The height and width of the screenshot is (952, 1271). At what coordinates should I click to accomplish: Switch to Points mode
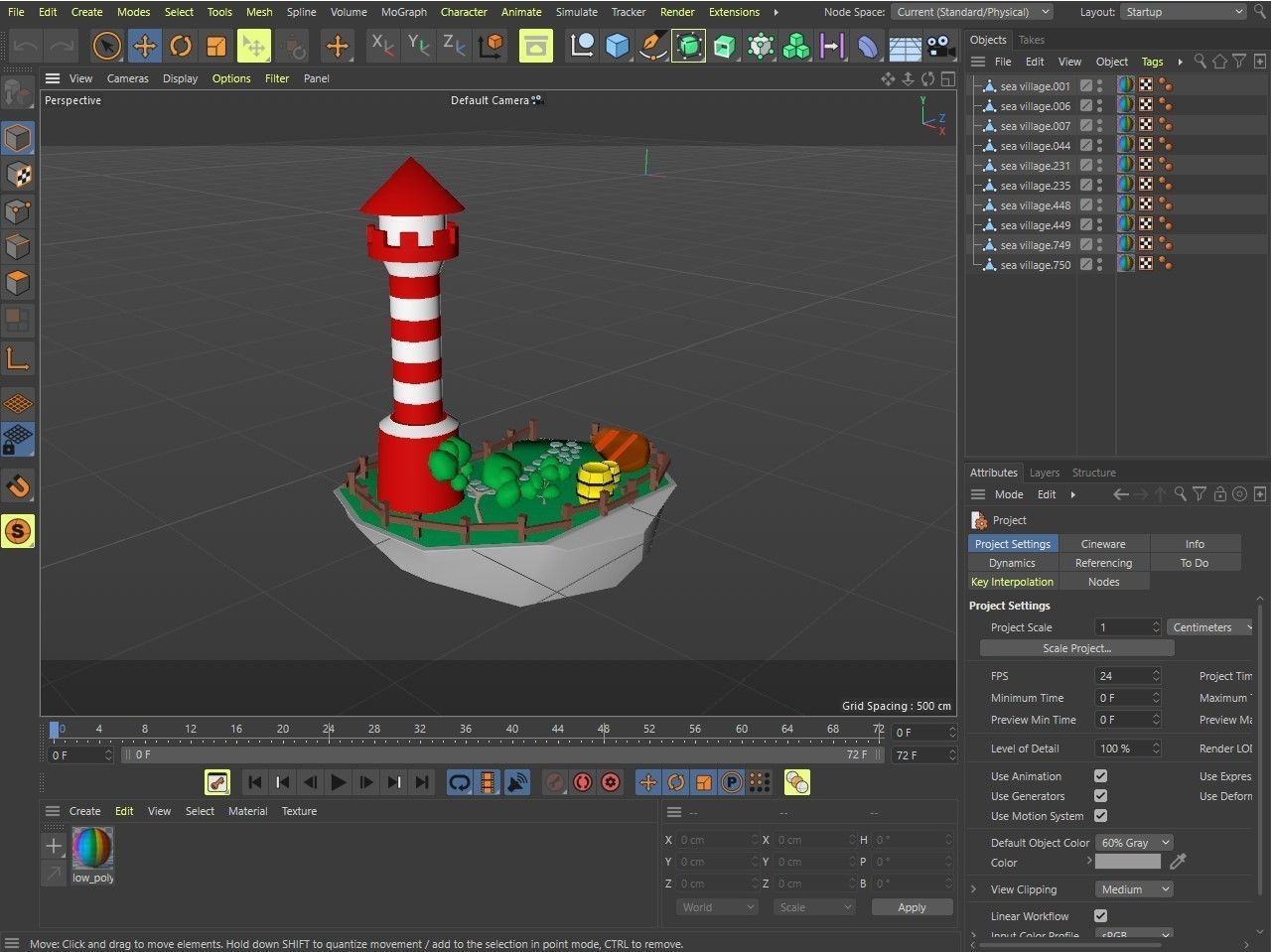point(18,210)
